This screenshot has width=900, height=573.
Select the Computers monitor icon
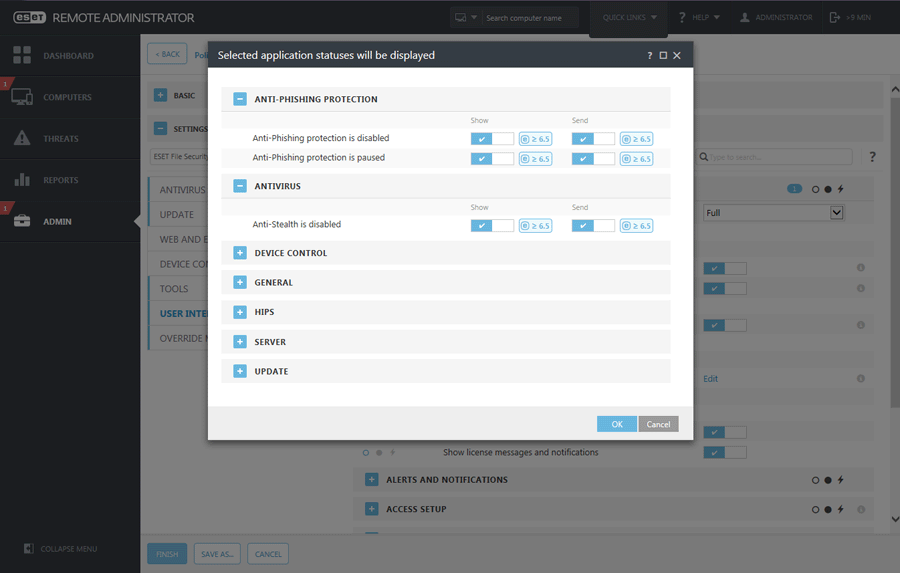click(22, 96)
